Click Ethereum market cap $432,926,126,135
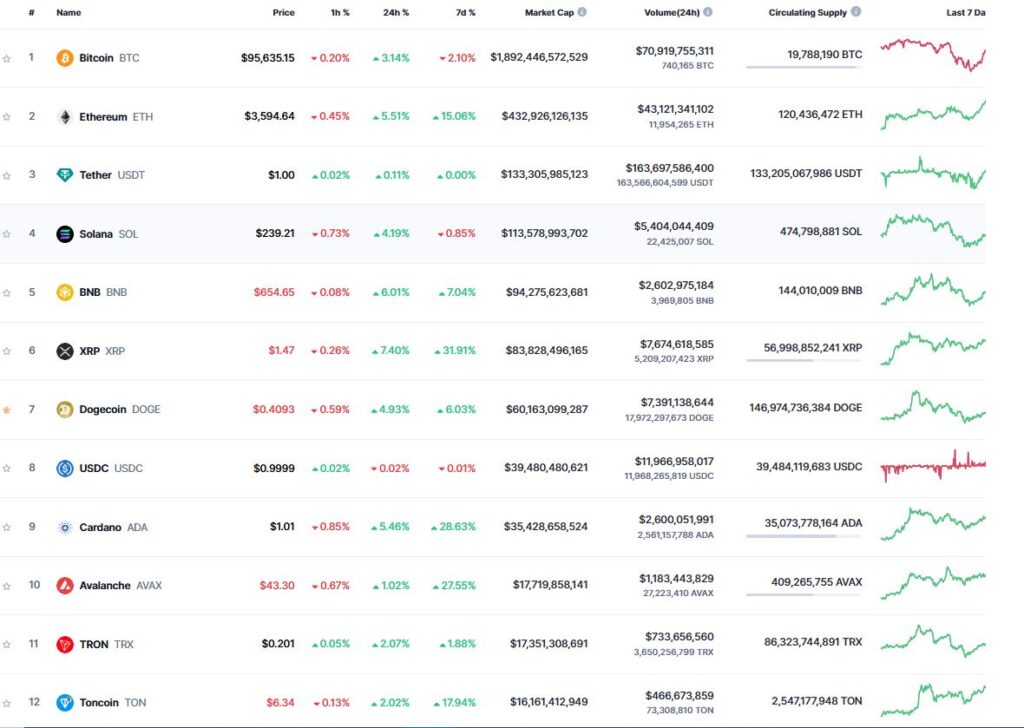The image size is (1024, 728). tap(545, 116)
